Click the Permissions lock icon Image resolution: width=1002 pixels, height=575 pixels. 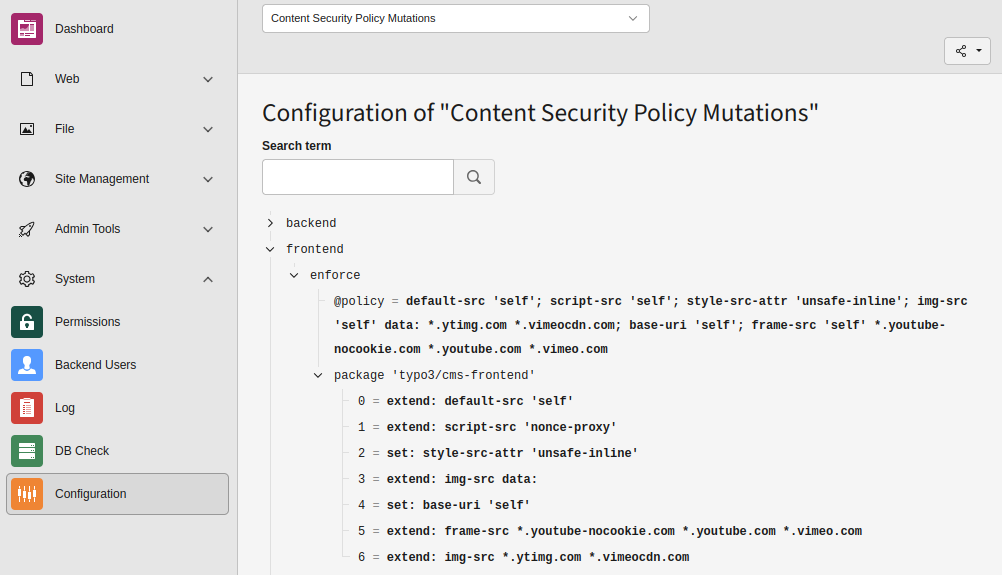[x=27, y=322]
